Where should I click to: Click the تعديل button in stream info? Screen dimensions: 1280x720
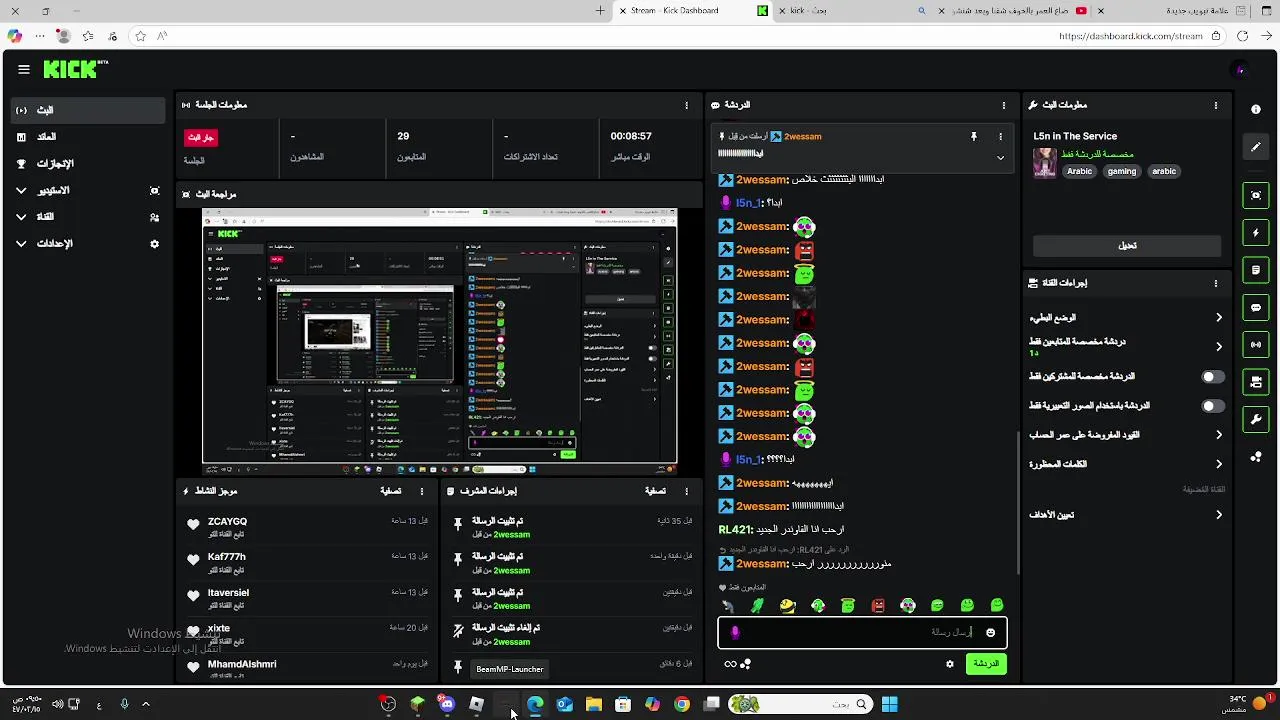click(x=1127, y=246)
